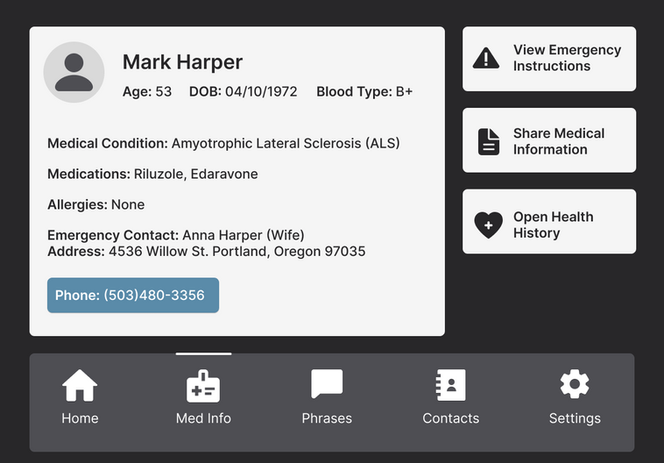The width and height of the screenshot is (664, 463).
Task: Click the address 4536 Willow St. line
Action: pyautogui.click(x=206, y=251)
